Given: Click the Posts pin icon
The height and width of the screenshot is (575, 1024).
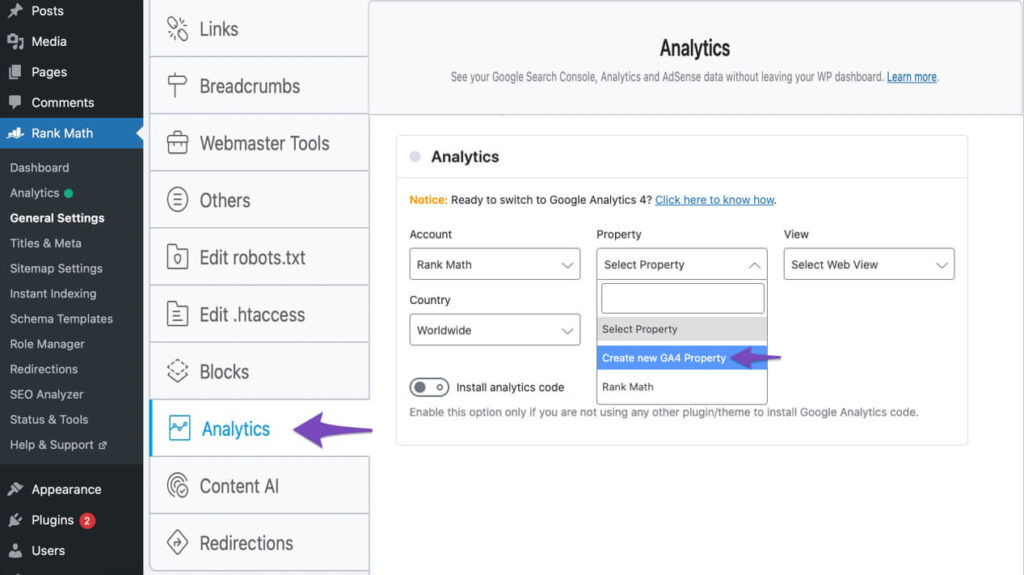Looking at the screenshot, I should pyautogui.click(x=15, y=11).
